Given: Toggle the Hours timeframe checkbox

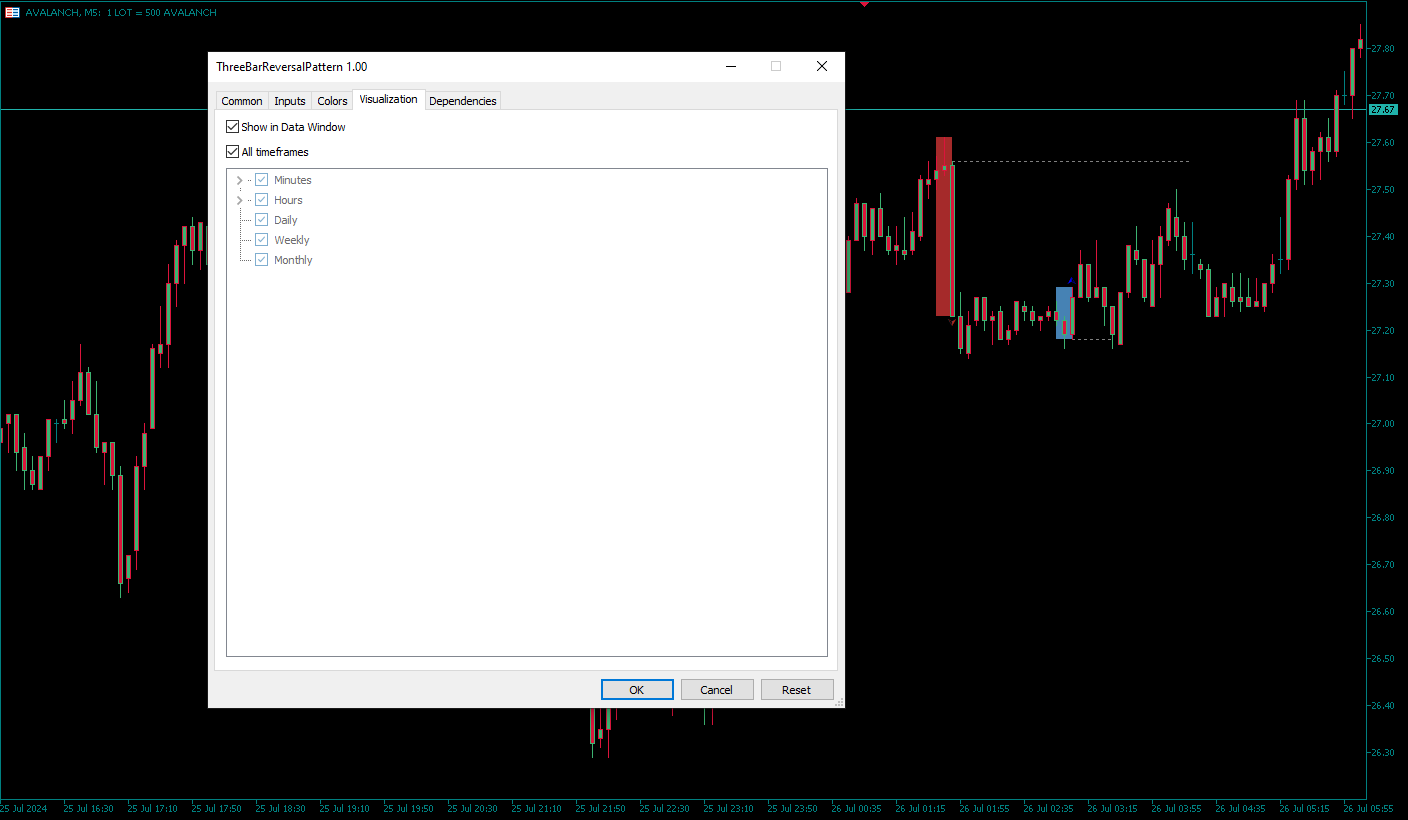Looking at the screenshot, I should pos(262,200).
